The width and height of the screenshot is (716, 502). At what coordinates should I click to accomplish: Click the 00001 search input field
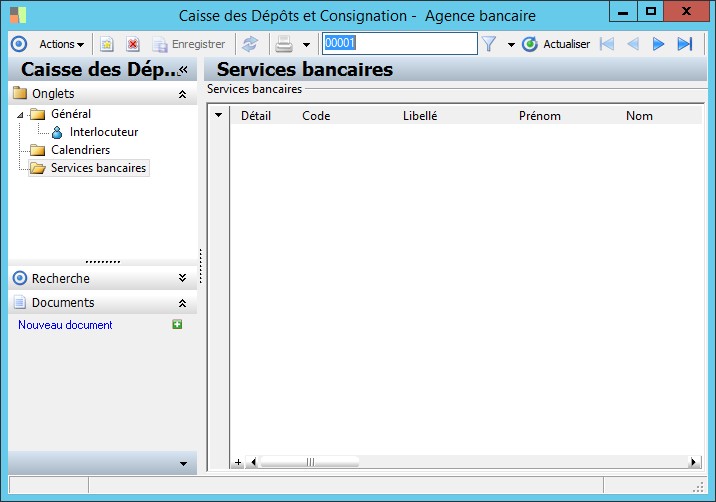(x=400, y=43)
